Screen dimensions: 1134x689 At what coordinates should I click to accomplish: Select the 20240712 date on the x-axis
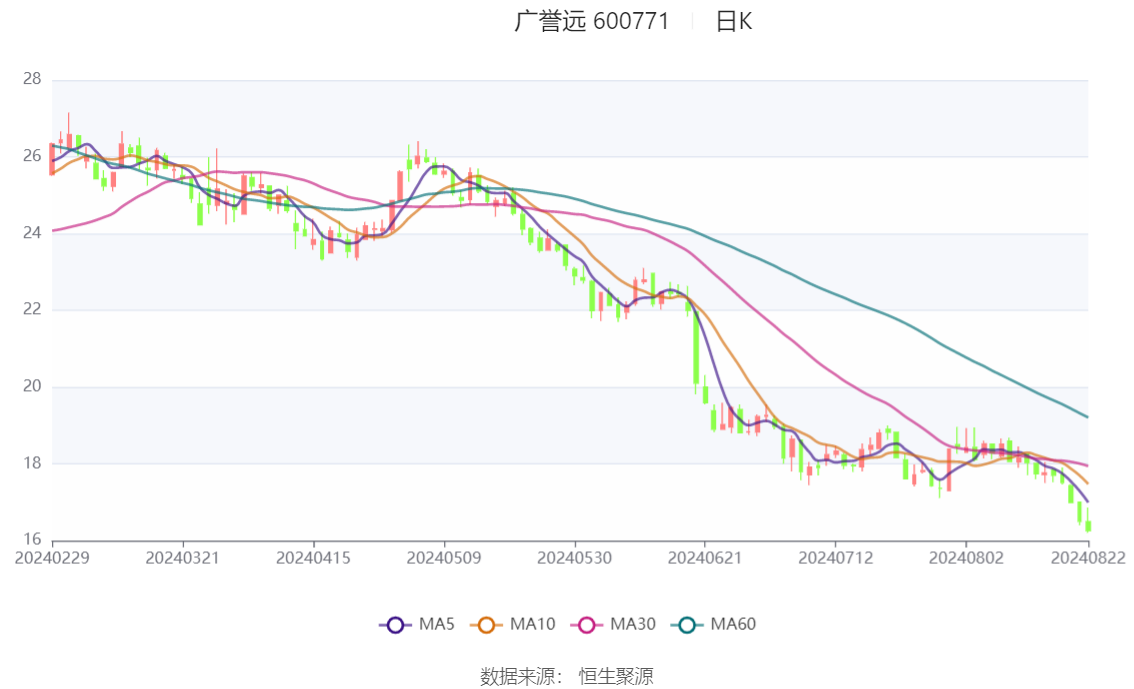835,557
